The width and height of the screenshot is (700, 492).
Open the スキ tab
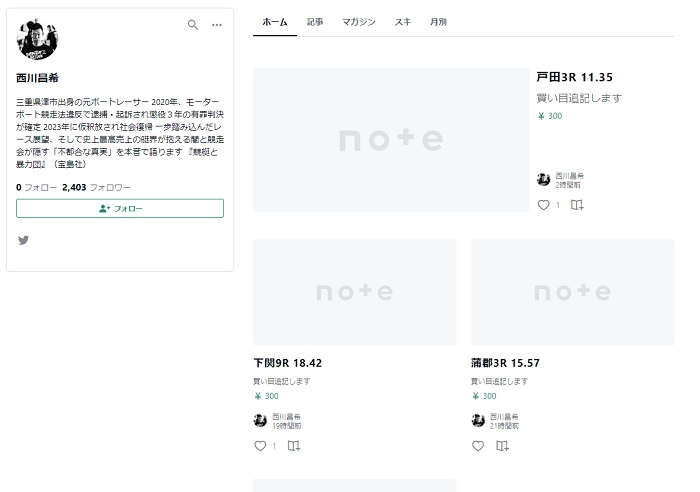point(402,21)
